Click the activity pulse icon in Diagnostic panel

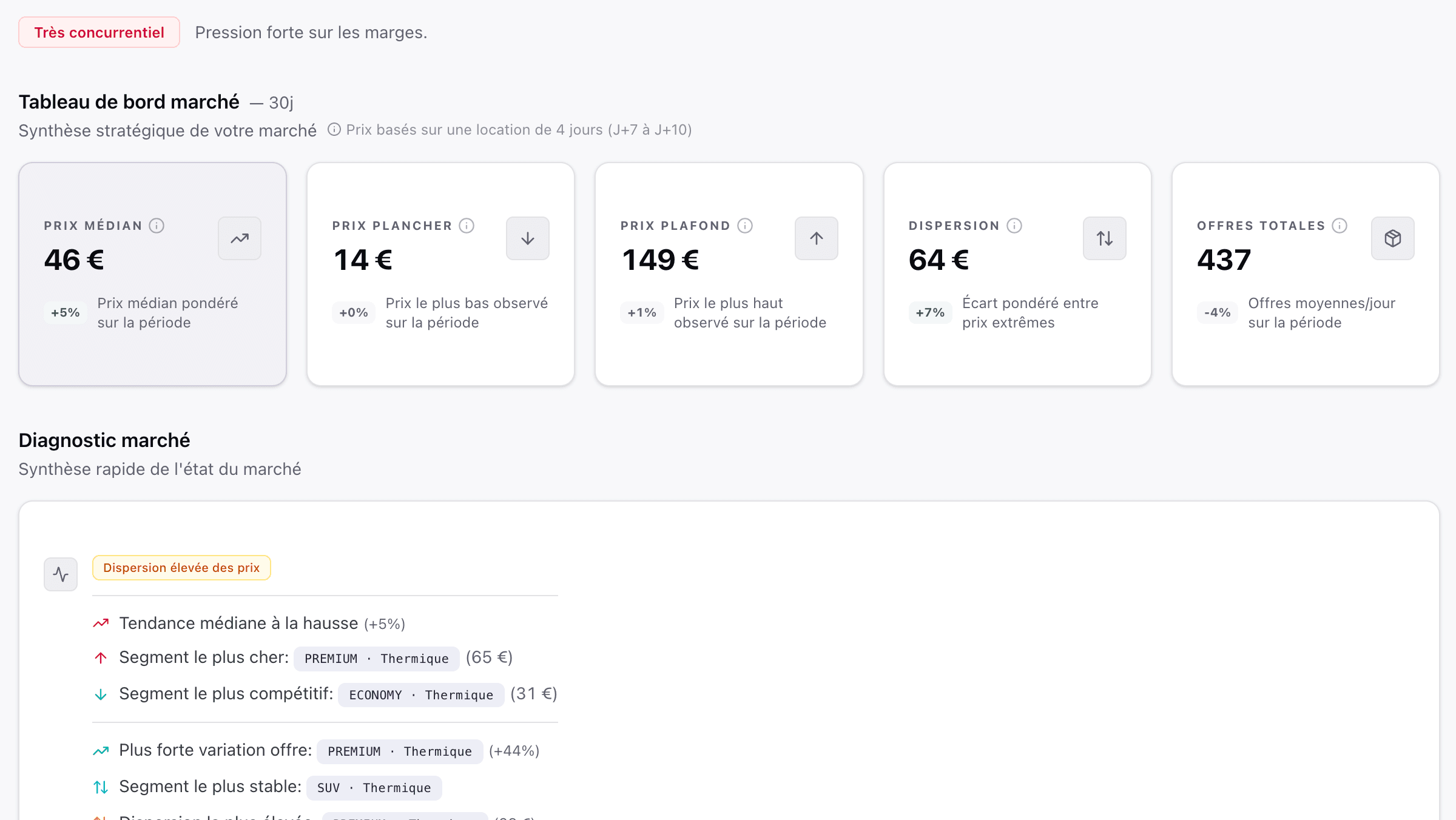click(61, 574)
